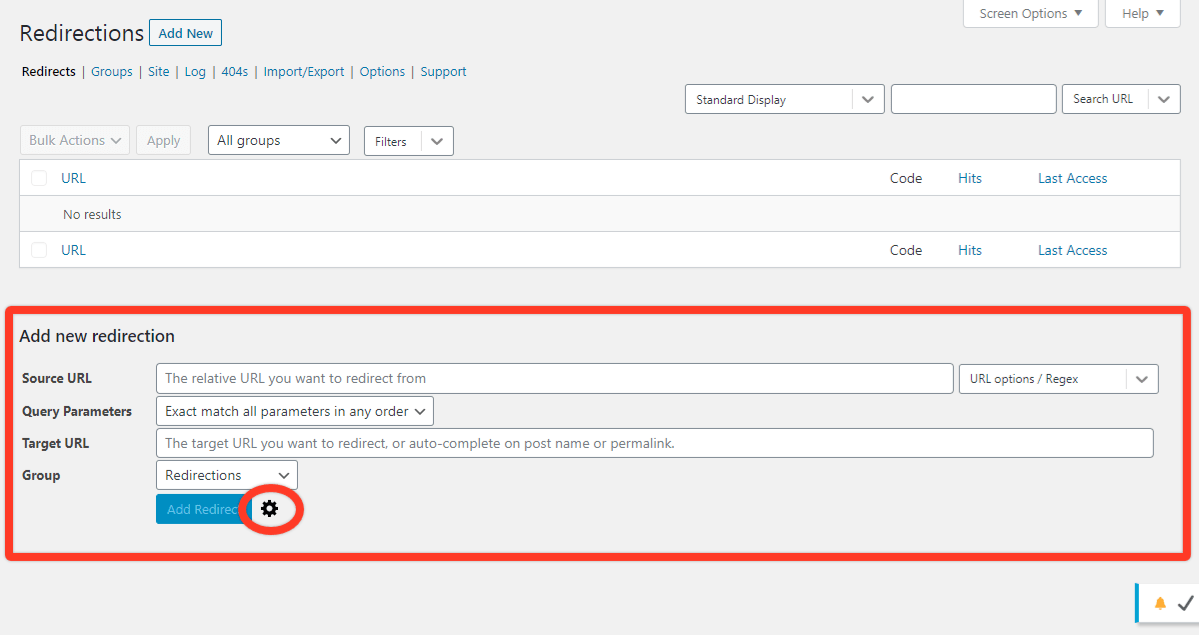This screenshot has width=1199, height=635.
Task: Click the 'No results' text
Action: [x=92, y=214]
